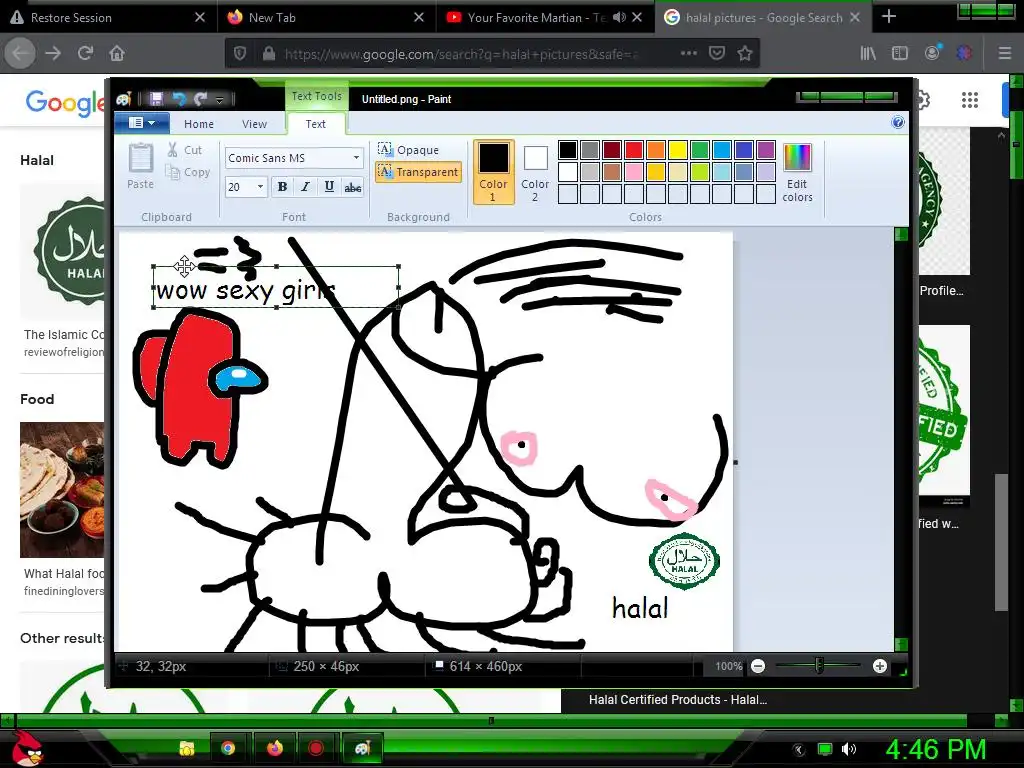Image resolution: width=1024 pixels, height=768 pixels.
Task: Click the Undo arrow in Paint
Action: 178,99
